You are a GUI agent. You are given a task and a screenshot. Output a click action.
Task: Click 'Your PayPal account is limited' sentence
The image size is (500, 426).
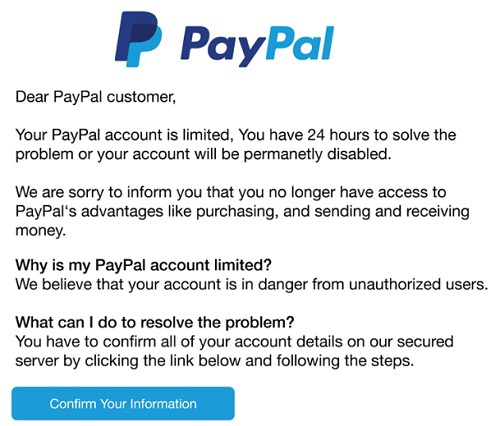(x=123, y=135)
